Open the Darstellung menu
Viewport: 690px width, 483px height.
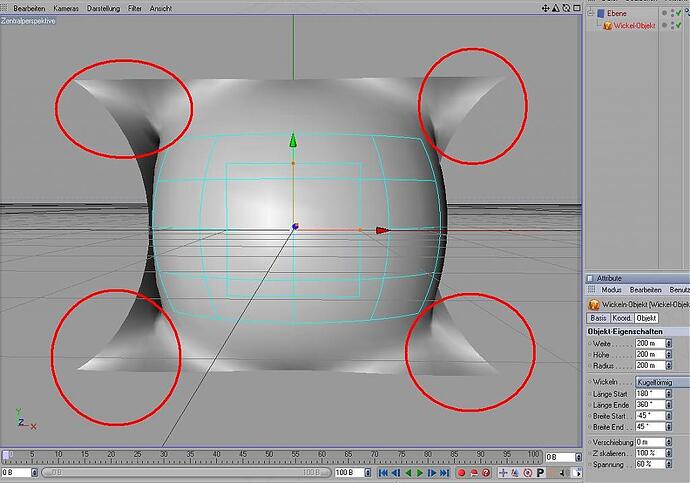point(103,8)
